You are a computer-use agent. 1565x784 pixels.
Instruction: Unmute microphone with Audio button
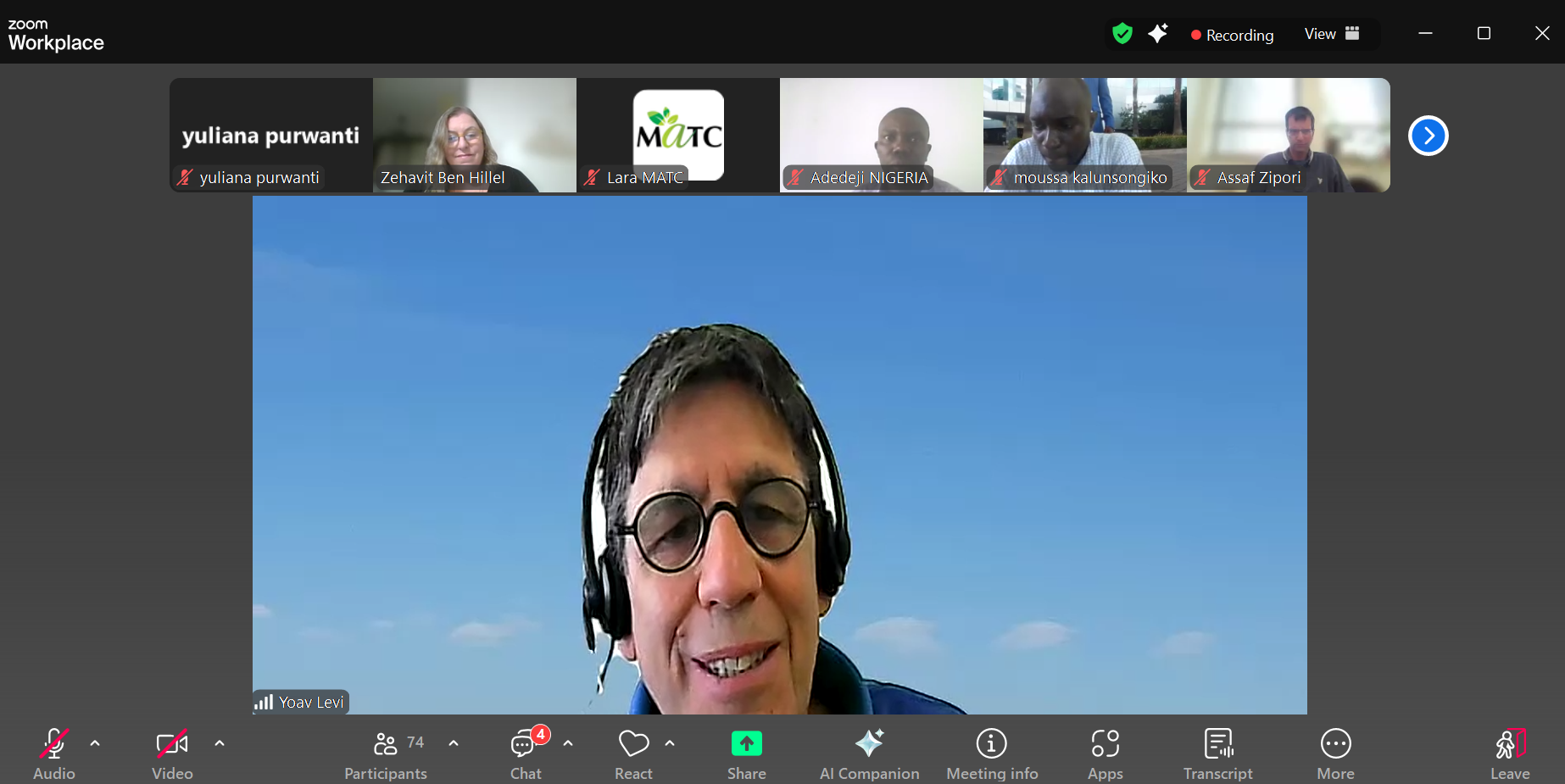[x=54, y=753]
